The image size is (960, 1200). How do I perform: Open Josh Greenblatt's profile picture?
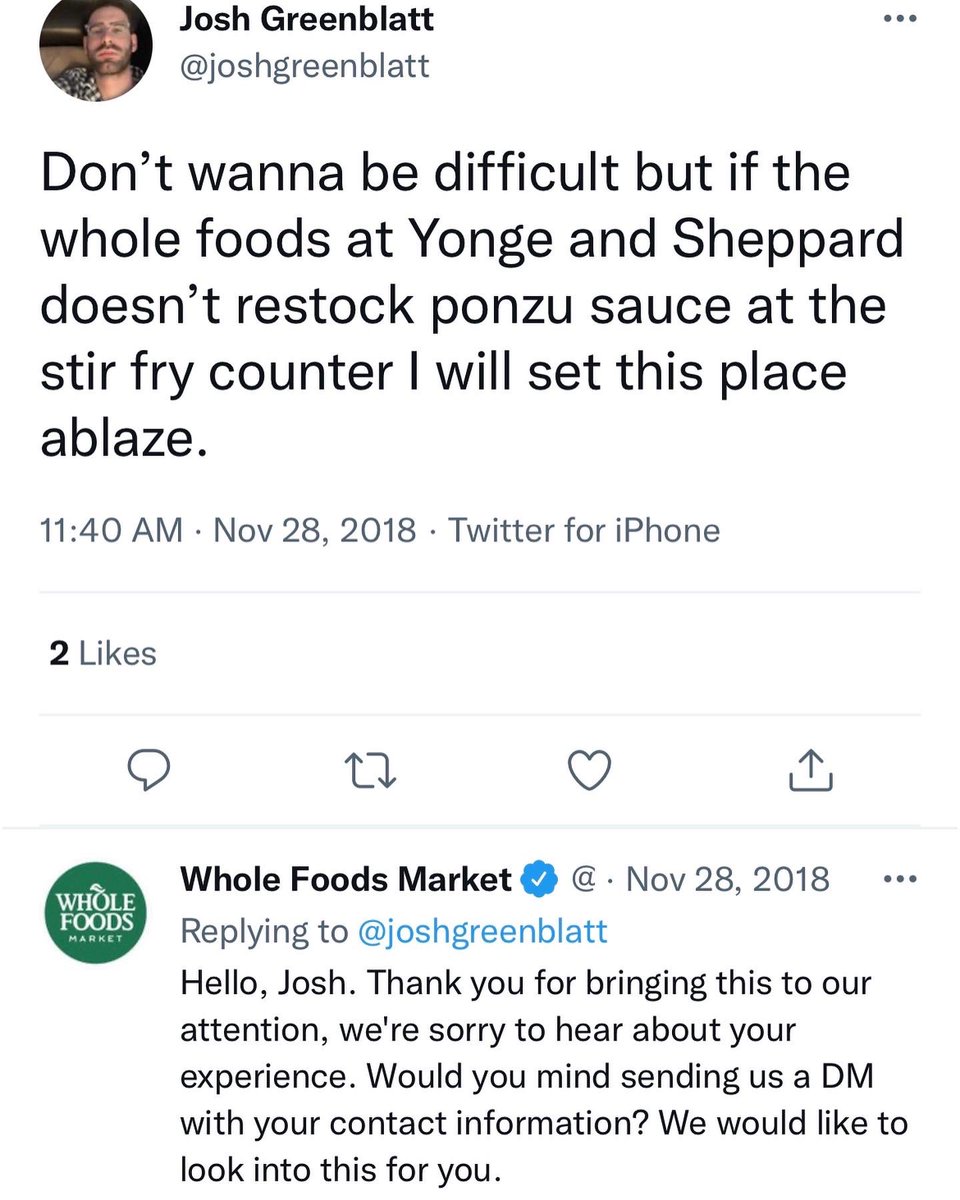96,47
